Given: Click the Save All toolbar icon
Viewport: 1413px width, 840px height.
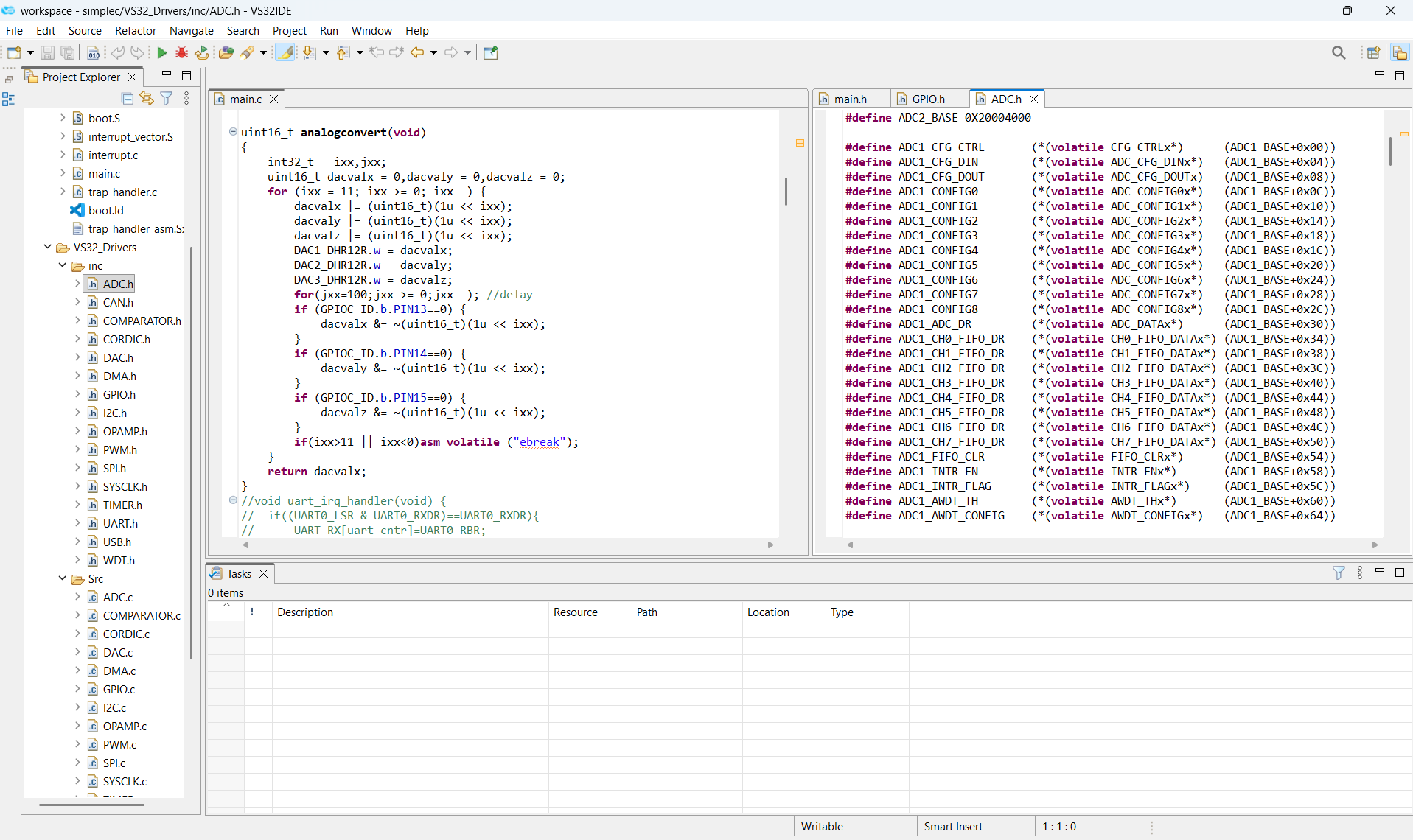Looking at the screenshot, I should 67,52.
